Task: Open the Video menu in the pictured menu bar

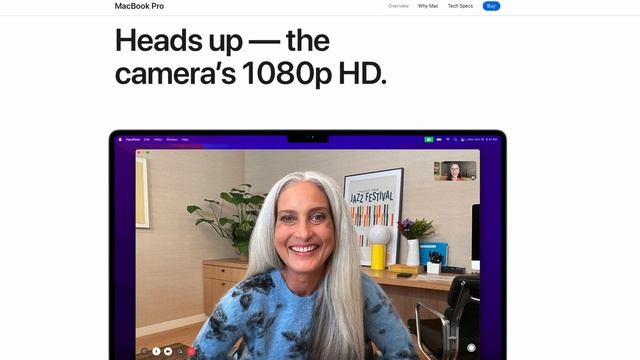Action: coord(158,140)
